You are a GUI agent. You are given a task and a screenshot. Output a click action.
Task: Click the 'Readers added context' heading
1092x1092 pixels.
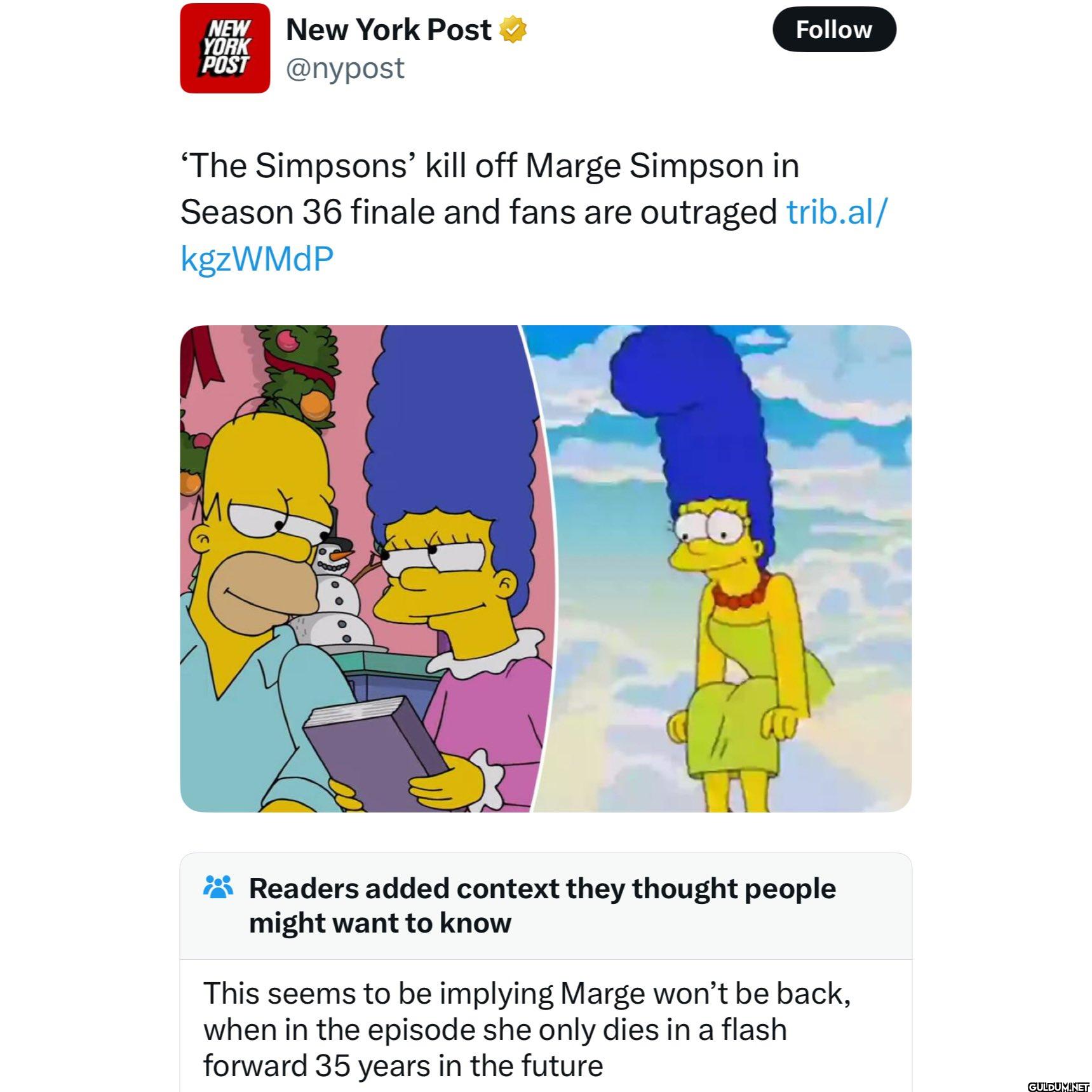click(x=542, y=905)
